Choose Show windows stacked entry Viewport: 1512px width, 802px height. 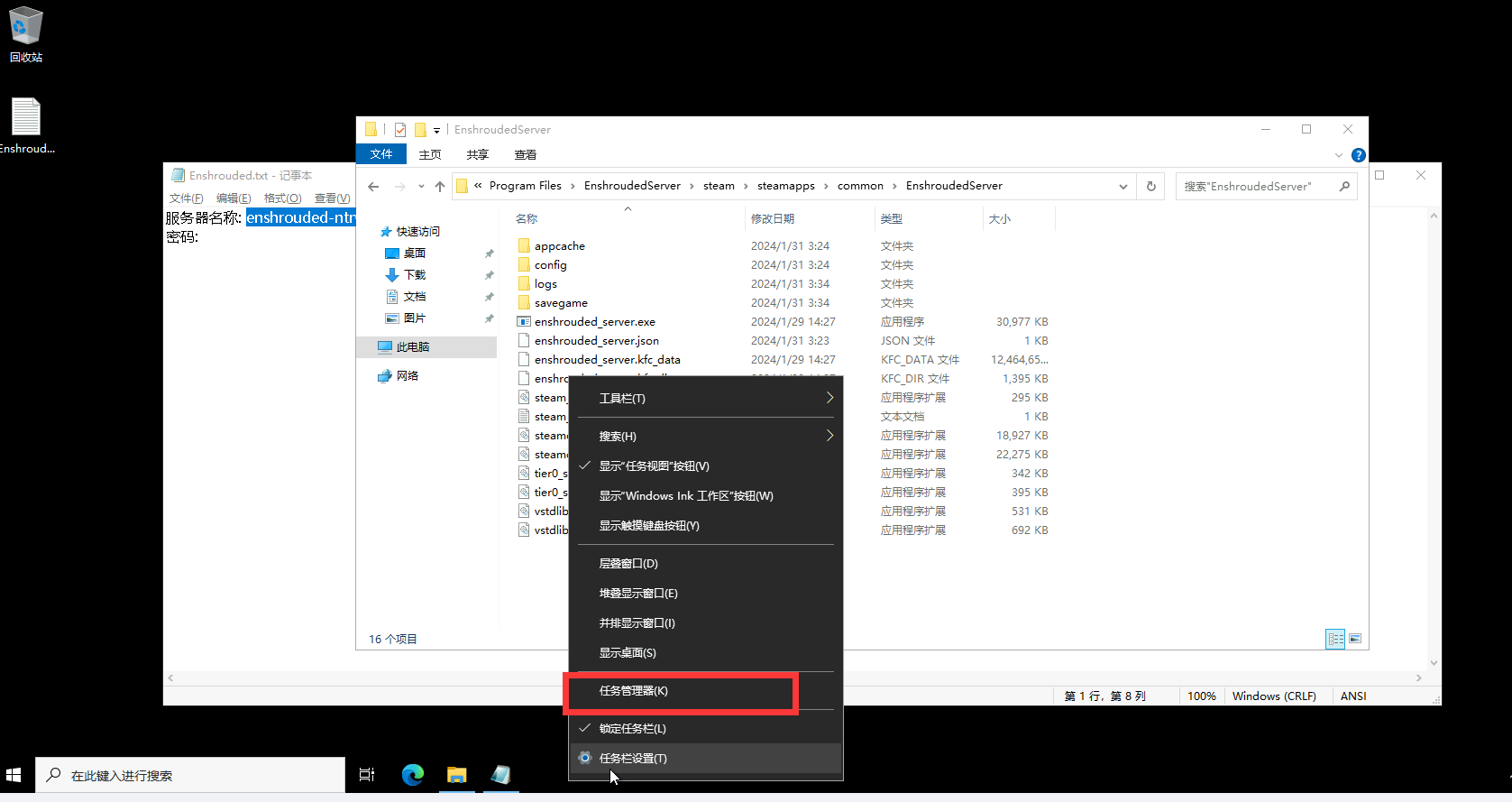click(x=706, y=594)
